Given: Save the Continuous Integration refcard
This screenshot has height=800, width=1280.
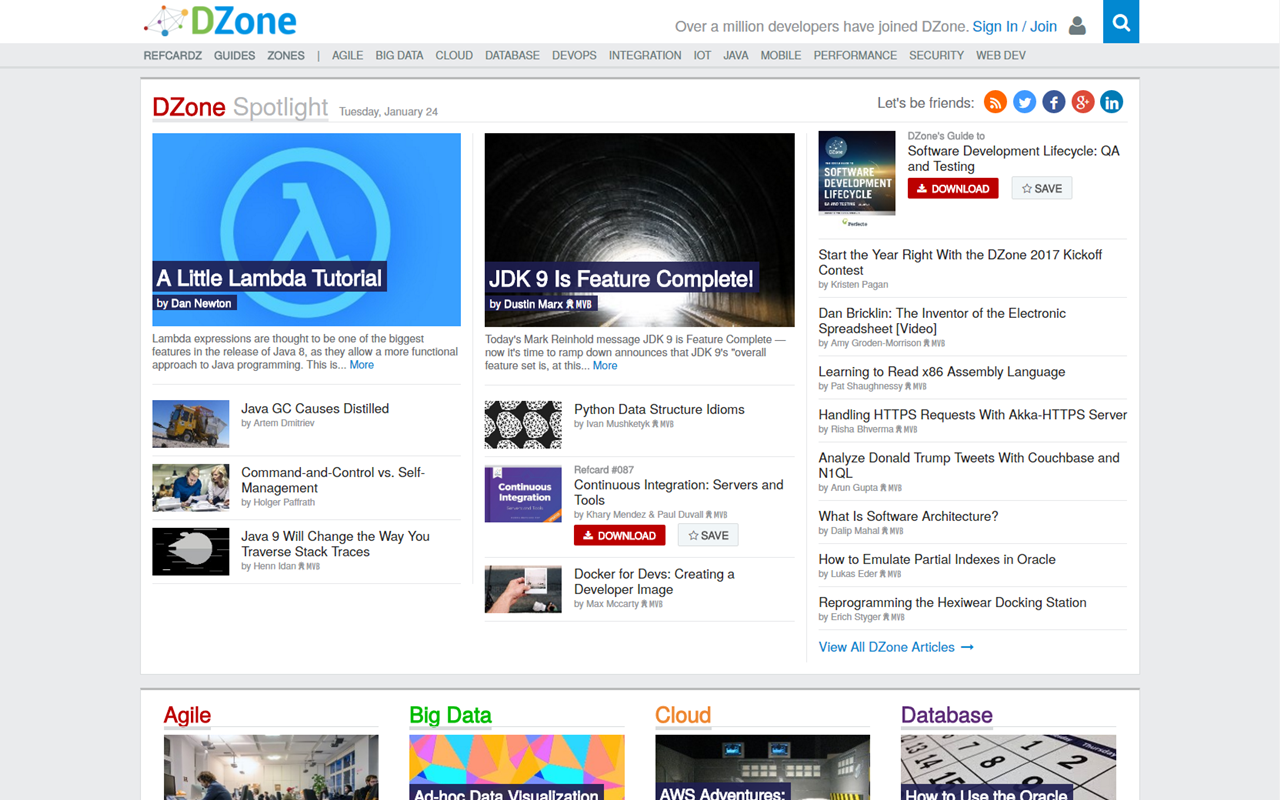Looking at the screenshot, I should coord(708,536).
